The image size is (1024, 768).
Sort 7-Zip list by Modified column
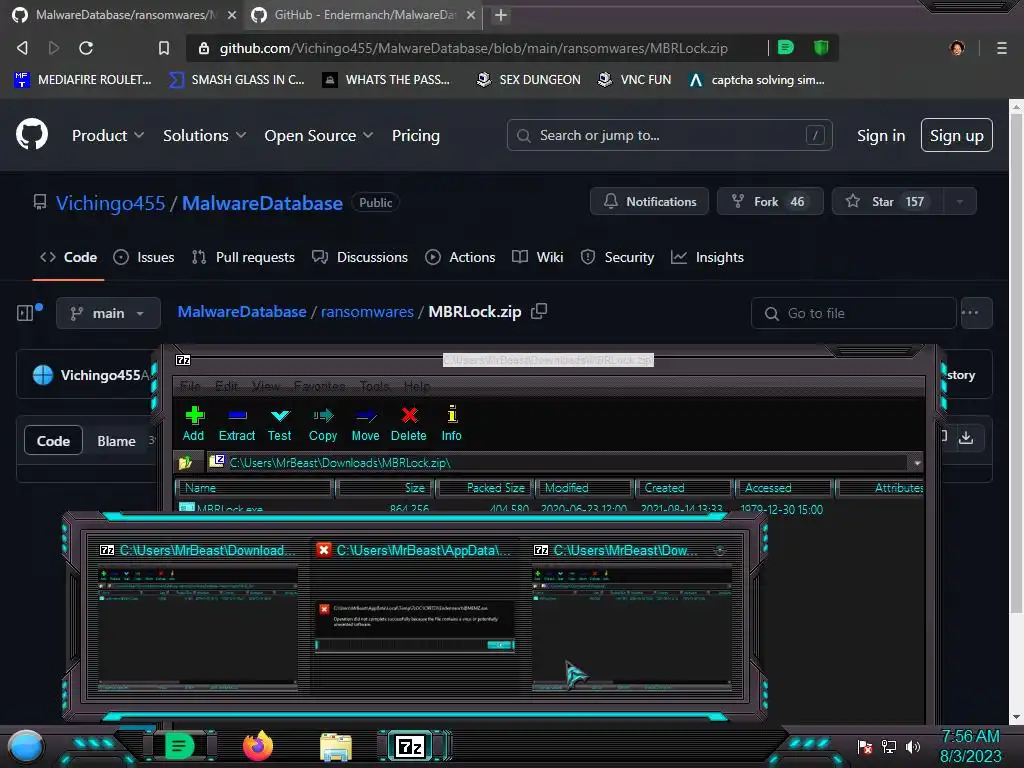click(584, 488)
